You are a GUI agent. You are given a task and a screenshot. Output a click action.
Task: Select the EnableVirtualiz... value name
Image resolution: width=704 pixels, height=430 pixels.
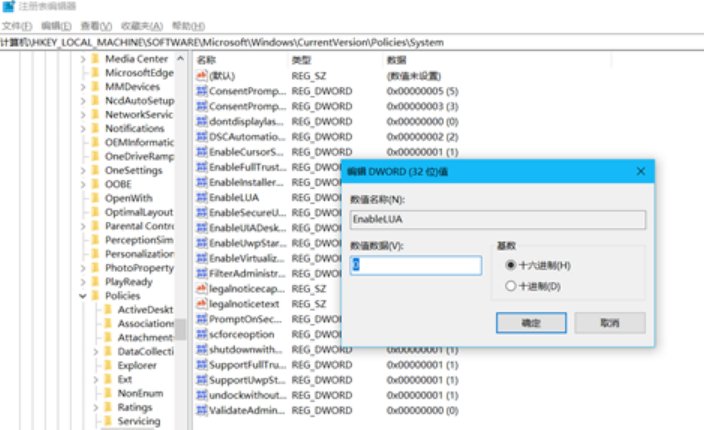pyautogui.click(x=246, y=259)
